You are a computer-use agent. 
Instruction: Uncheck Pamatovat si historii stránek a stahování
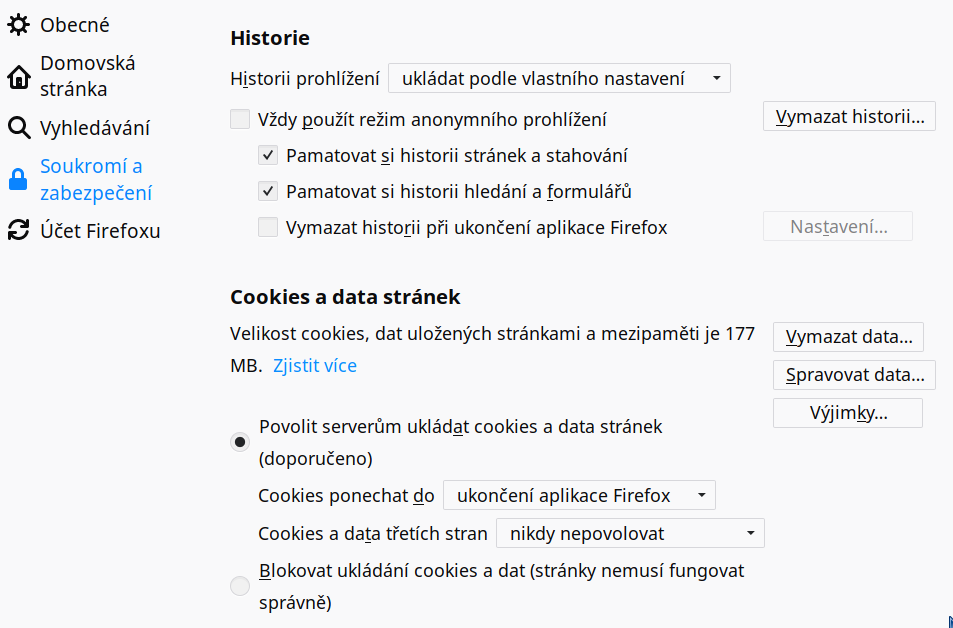pos(268,155)
